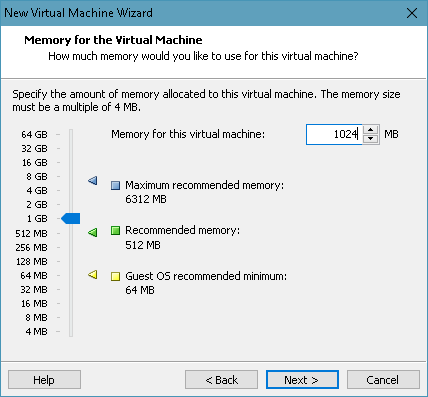Set the slider to the 4 GB mark
The image size is (428, 397).
pyautogui.click(x=71, y=191)
